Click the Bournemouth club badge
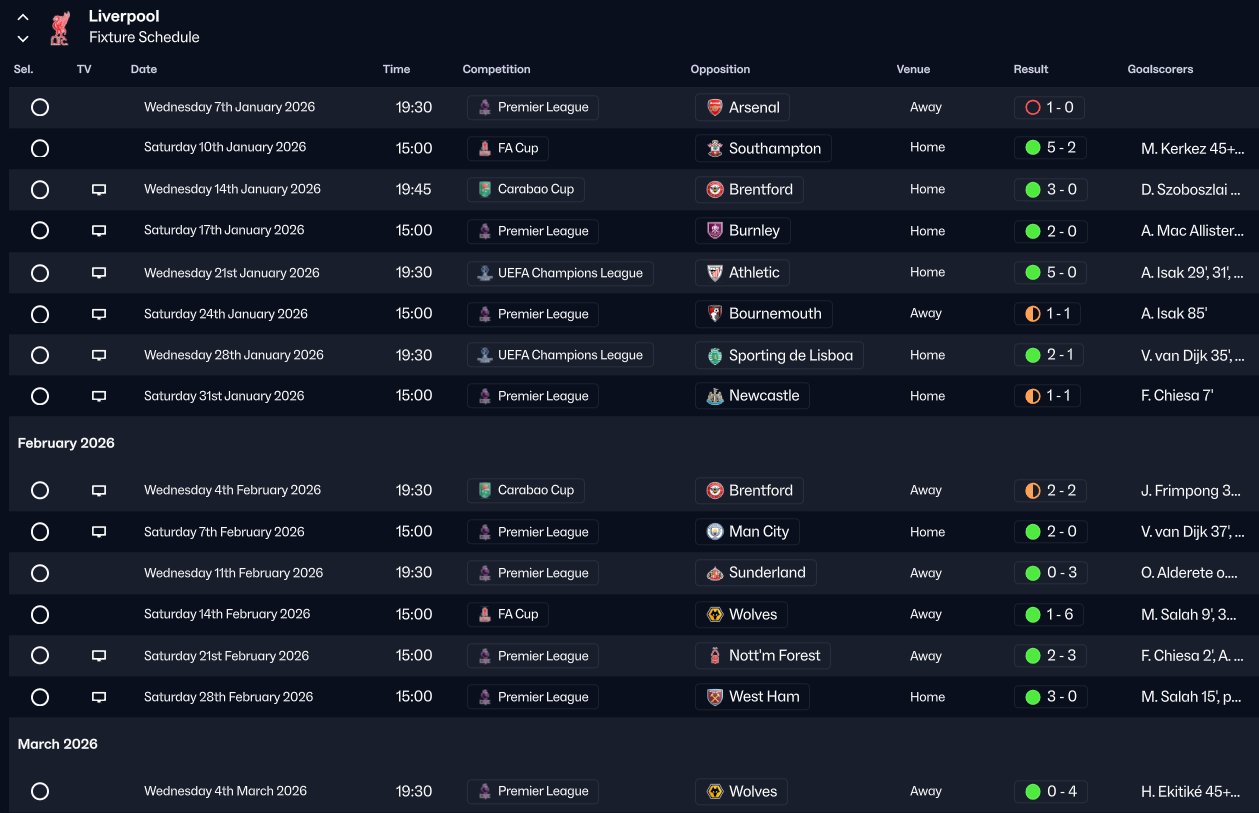Image resolution: width=1259 pixels, height=813 pixels. tap(714, 314)
